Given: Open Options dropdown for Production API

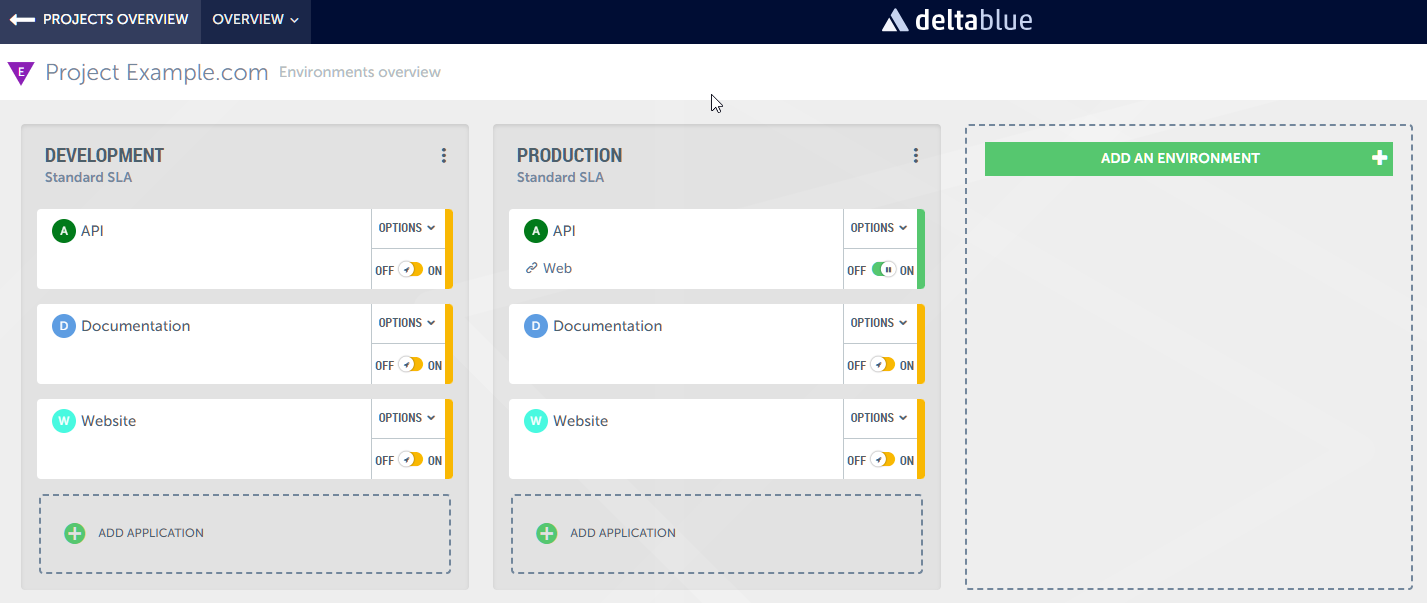Looking at the screenshot, I should click(x=879, y=228).
